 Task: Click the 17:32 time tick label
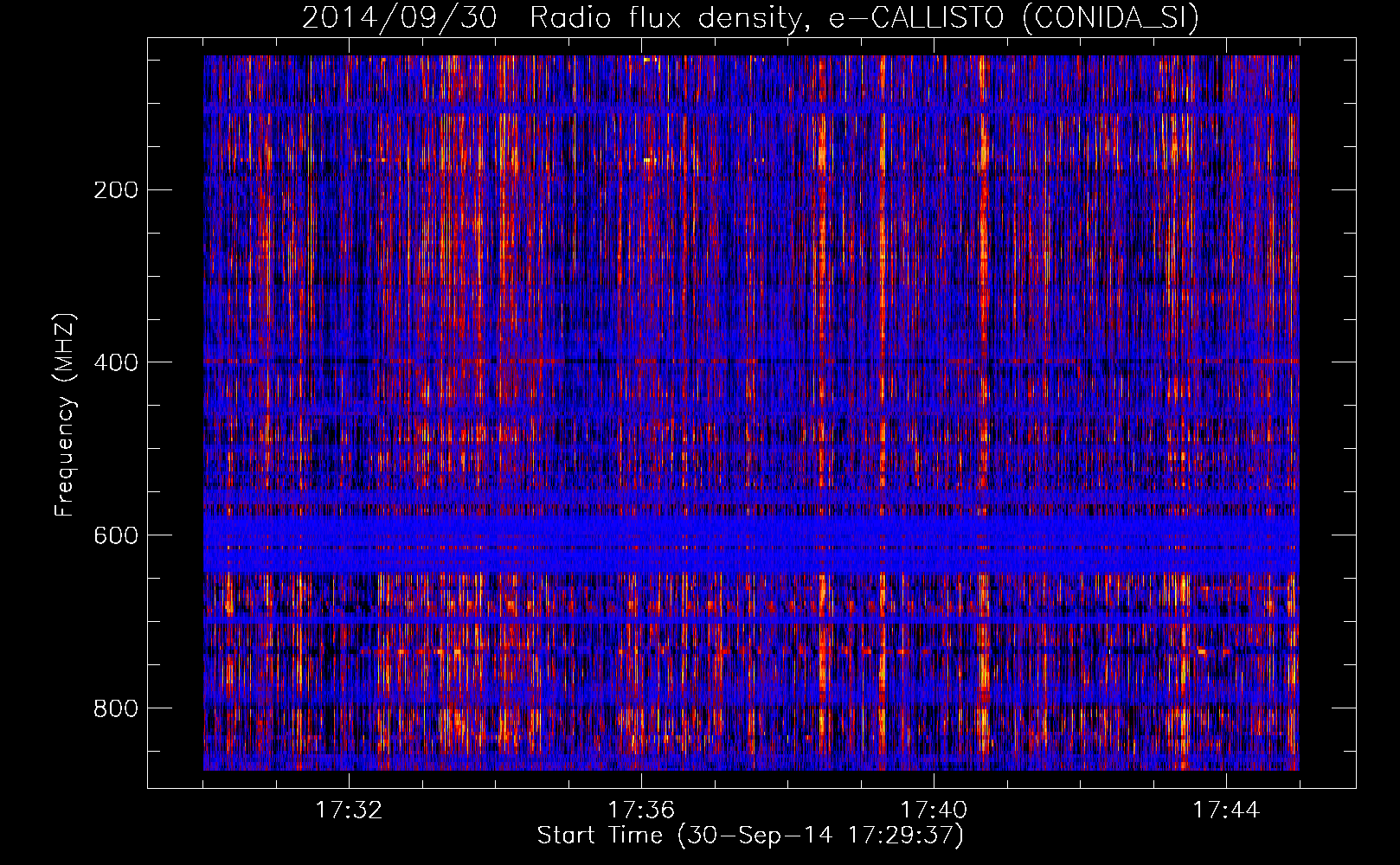pyautogui.click(x=349, y=811)
